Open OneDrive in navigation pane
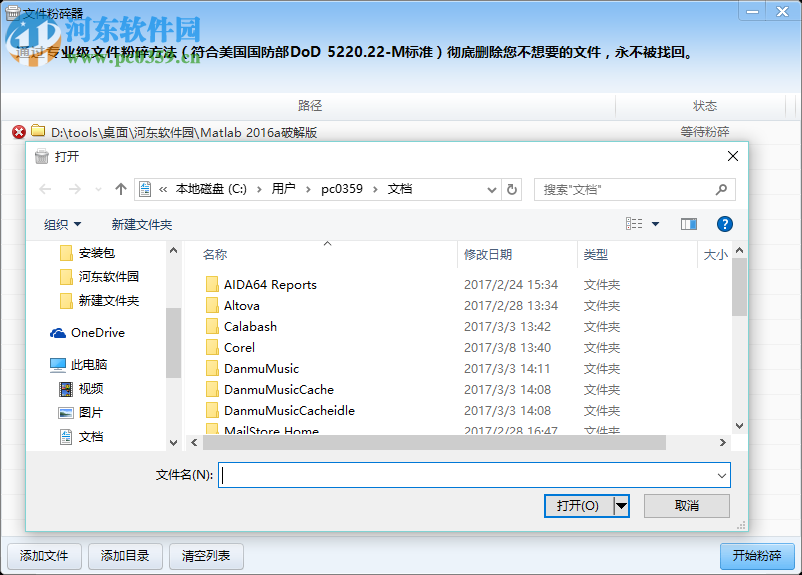The image size is (802, 575). [98, 333]
